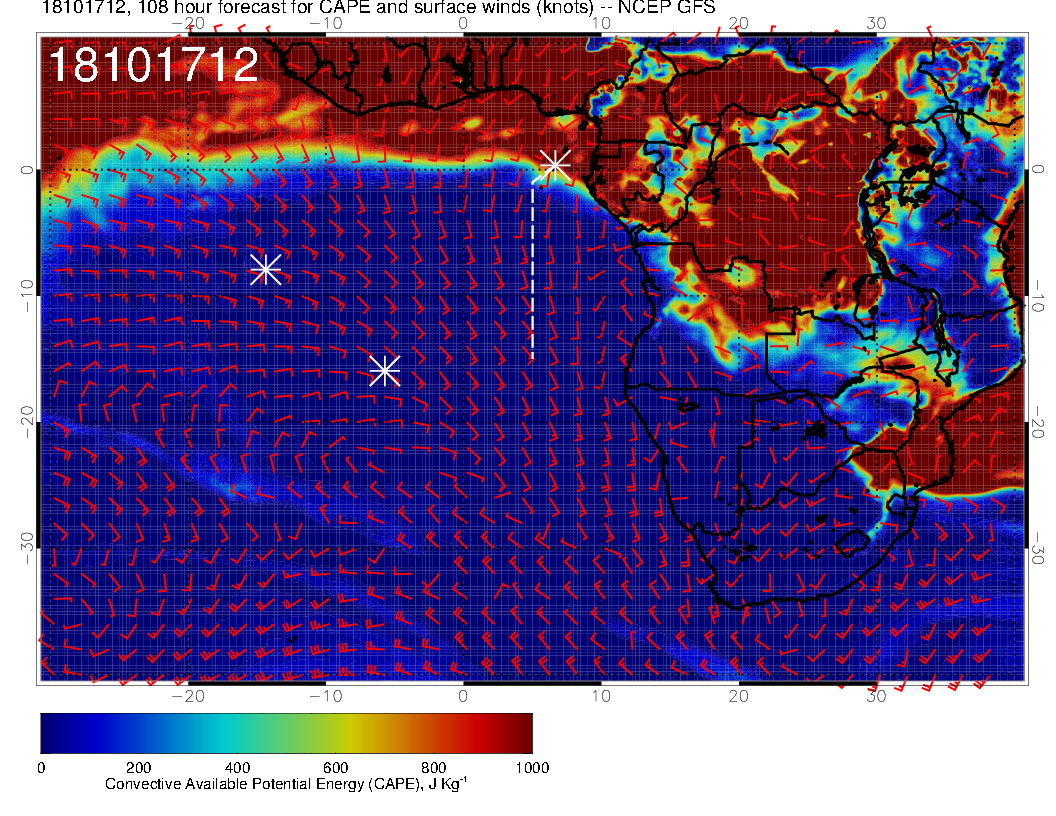Click the '600' color bar tick label

point(335,768)
